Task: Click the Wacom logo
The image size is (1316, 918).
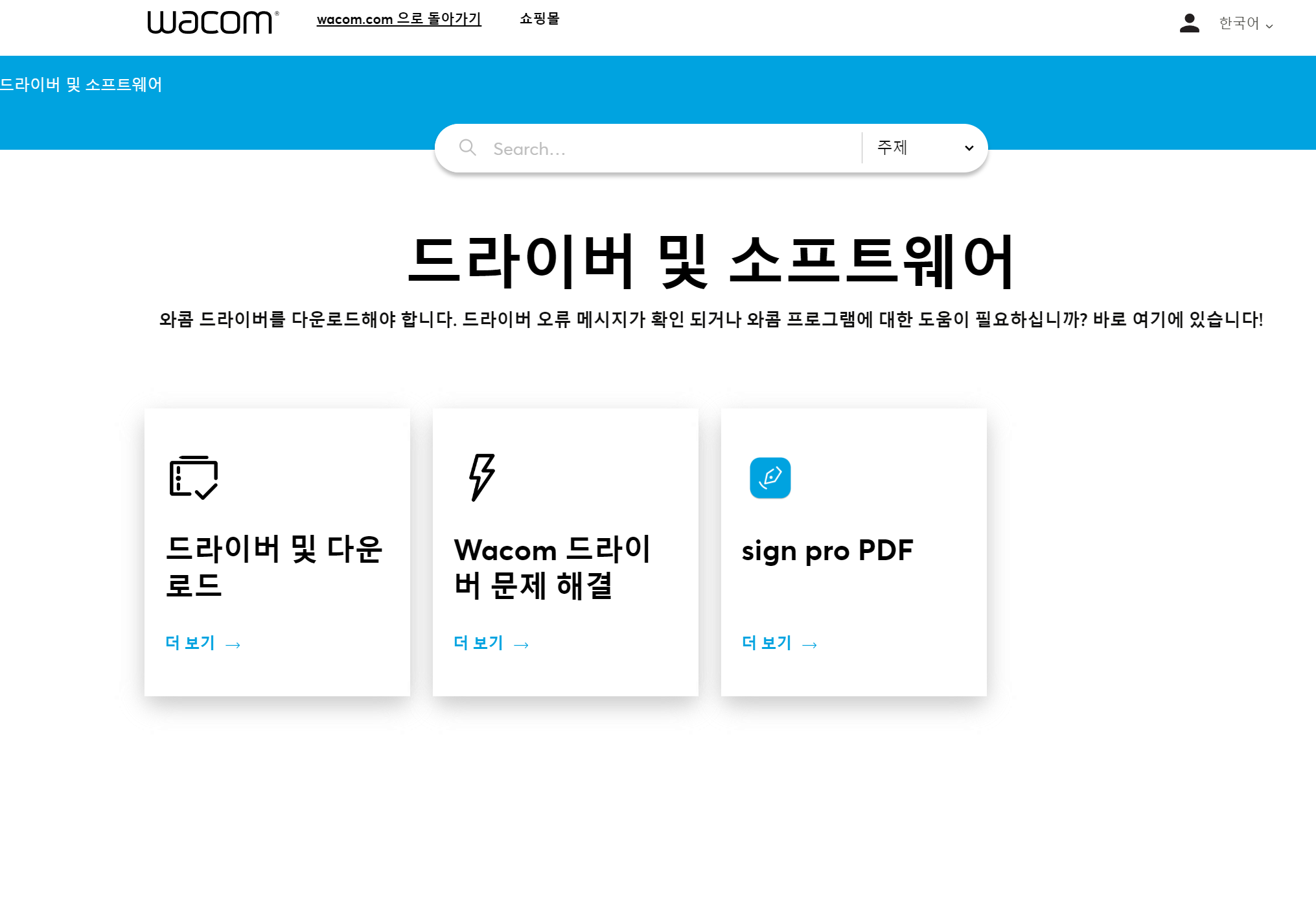Action: pos(213,21)
